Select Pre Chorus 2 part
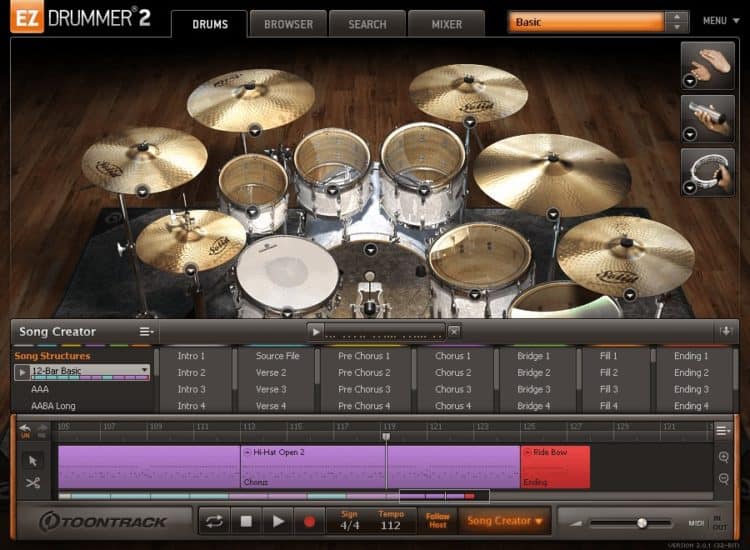Image resolution: width=750 pixels, height=550 pixels. tap(364, 373)
